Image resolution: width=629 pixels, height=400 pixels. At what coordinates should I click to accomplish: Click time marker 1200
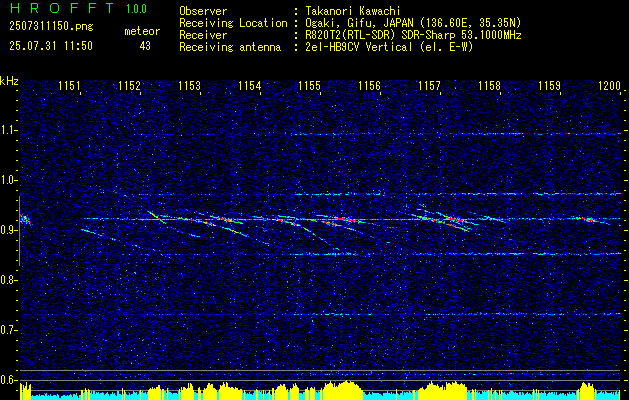point(610,86)
